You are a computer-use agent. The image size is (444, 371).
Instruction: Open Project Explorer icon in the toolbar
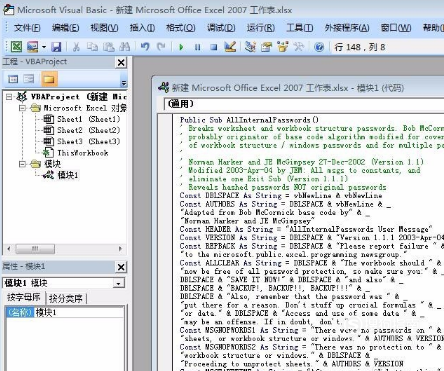point(250,47)
